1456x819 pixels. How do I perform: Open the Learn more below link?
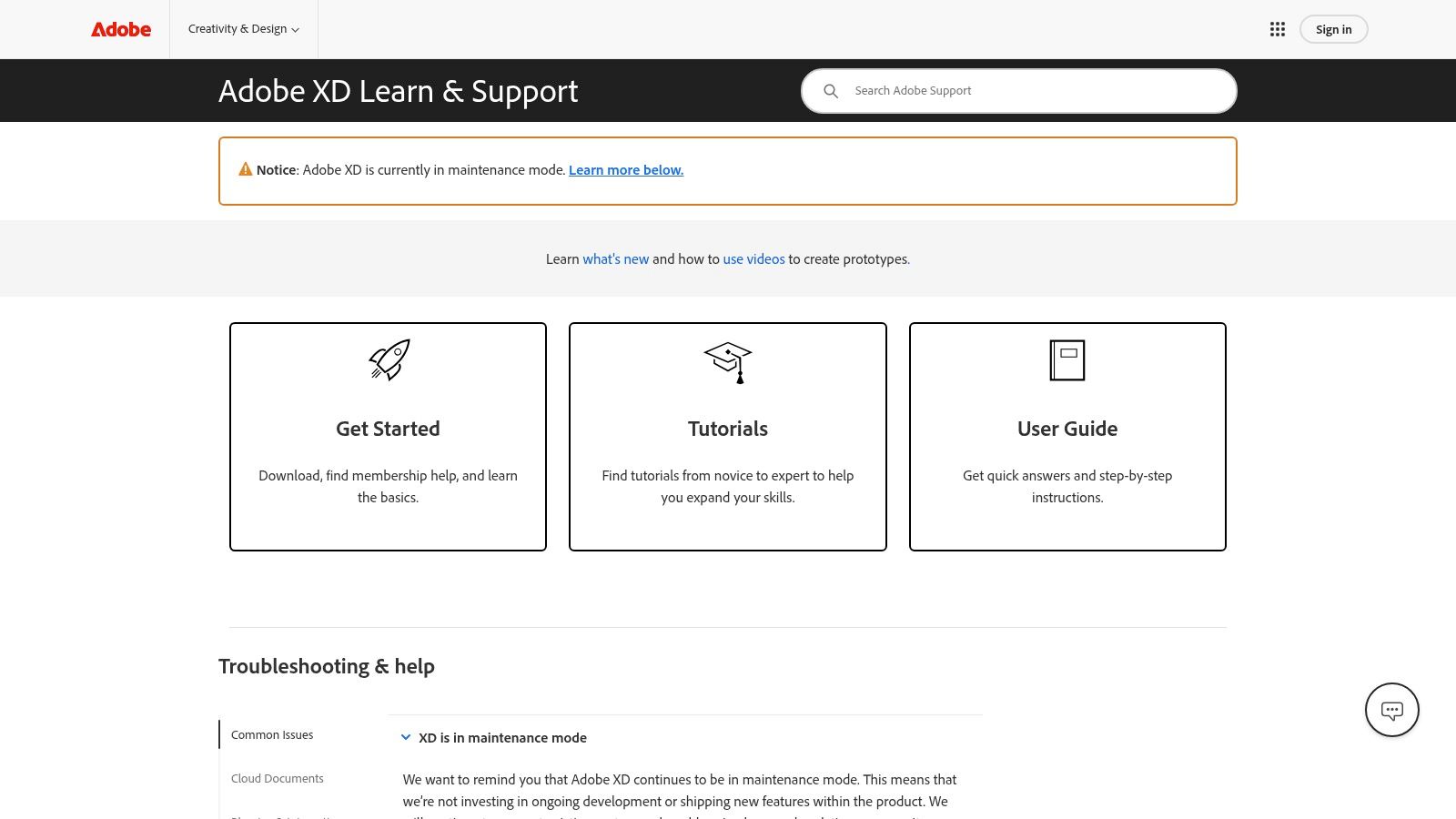[x=626, y=169]
